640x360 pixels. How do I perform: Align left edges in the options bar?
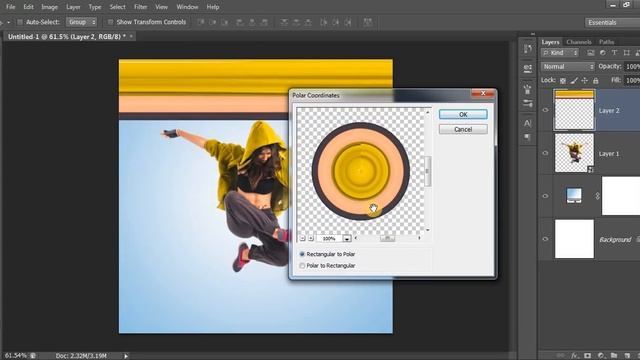(240, 22)
